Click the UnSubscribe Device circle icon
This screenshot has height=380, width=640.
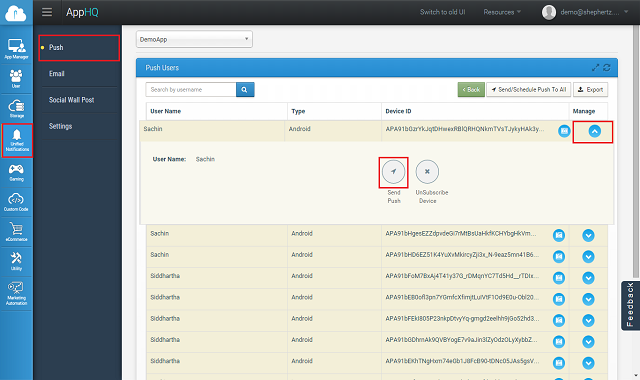(x=427, y=171)
